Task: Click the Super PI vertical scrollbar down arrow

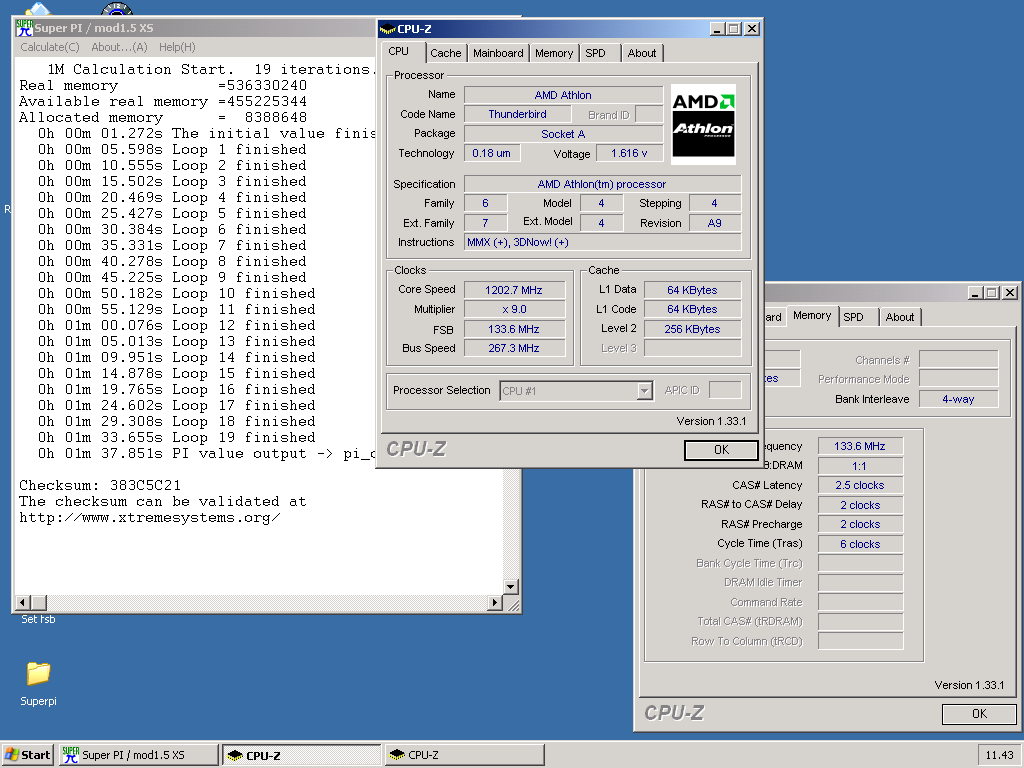Action: point(511,586)
